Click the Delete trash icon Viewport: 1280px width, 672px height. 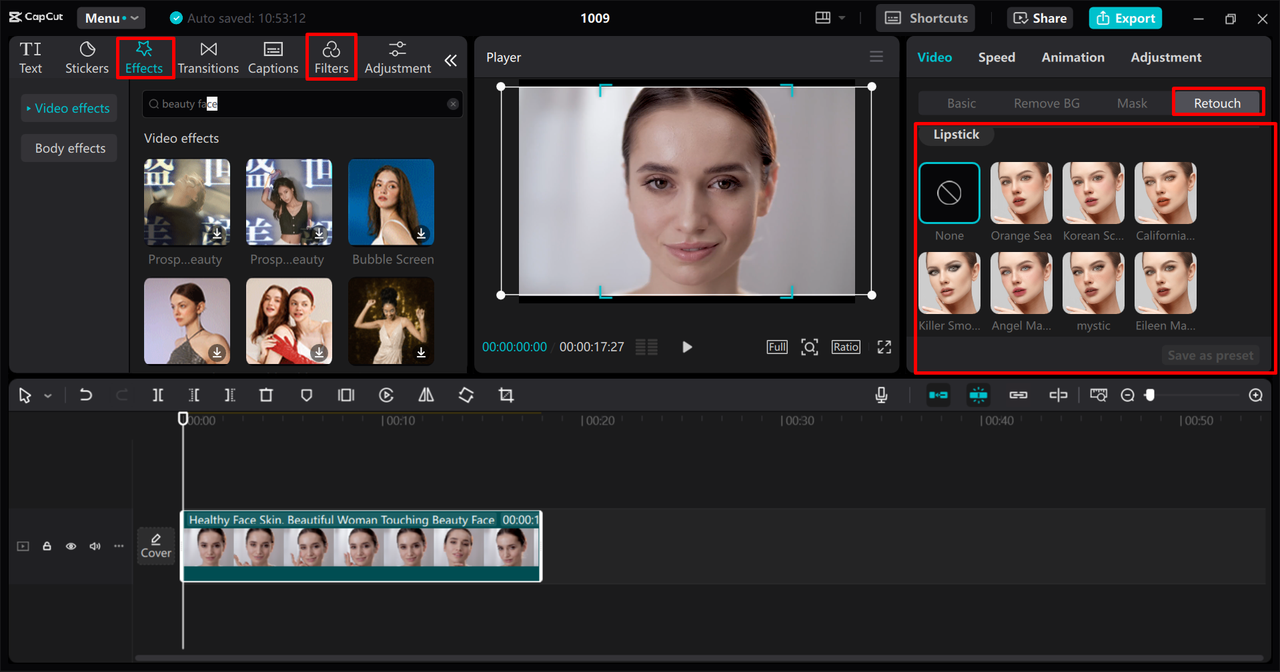pos(266,395)
